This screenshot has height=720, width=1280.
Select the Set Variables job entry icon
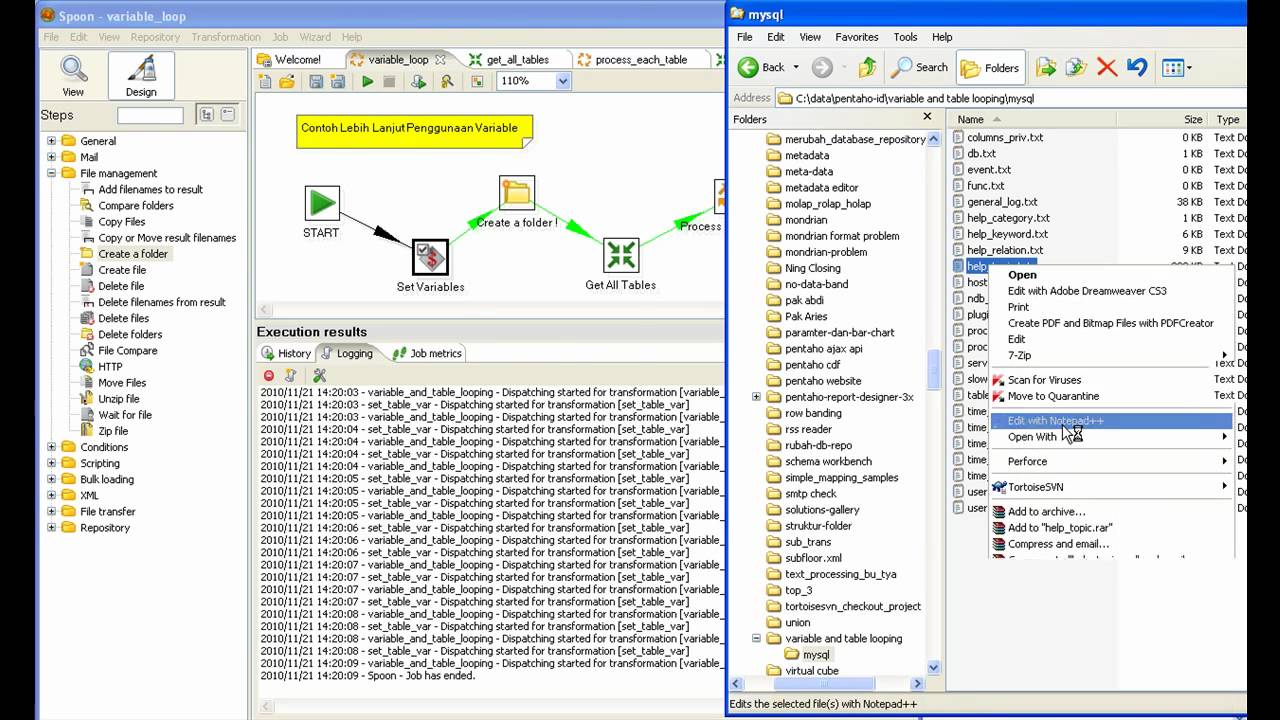click(x=430, y=257)
